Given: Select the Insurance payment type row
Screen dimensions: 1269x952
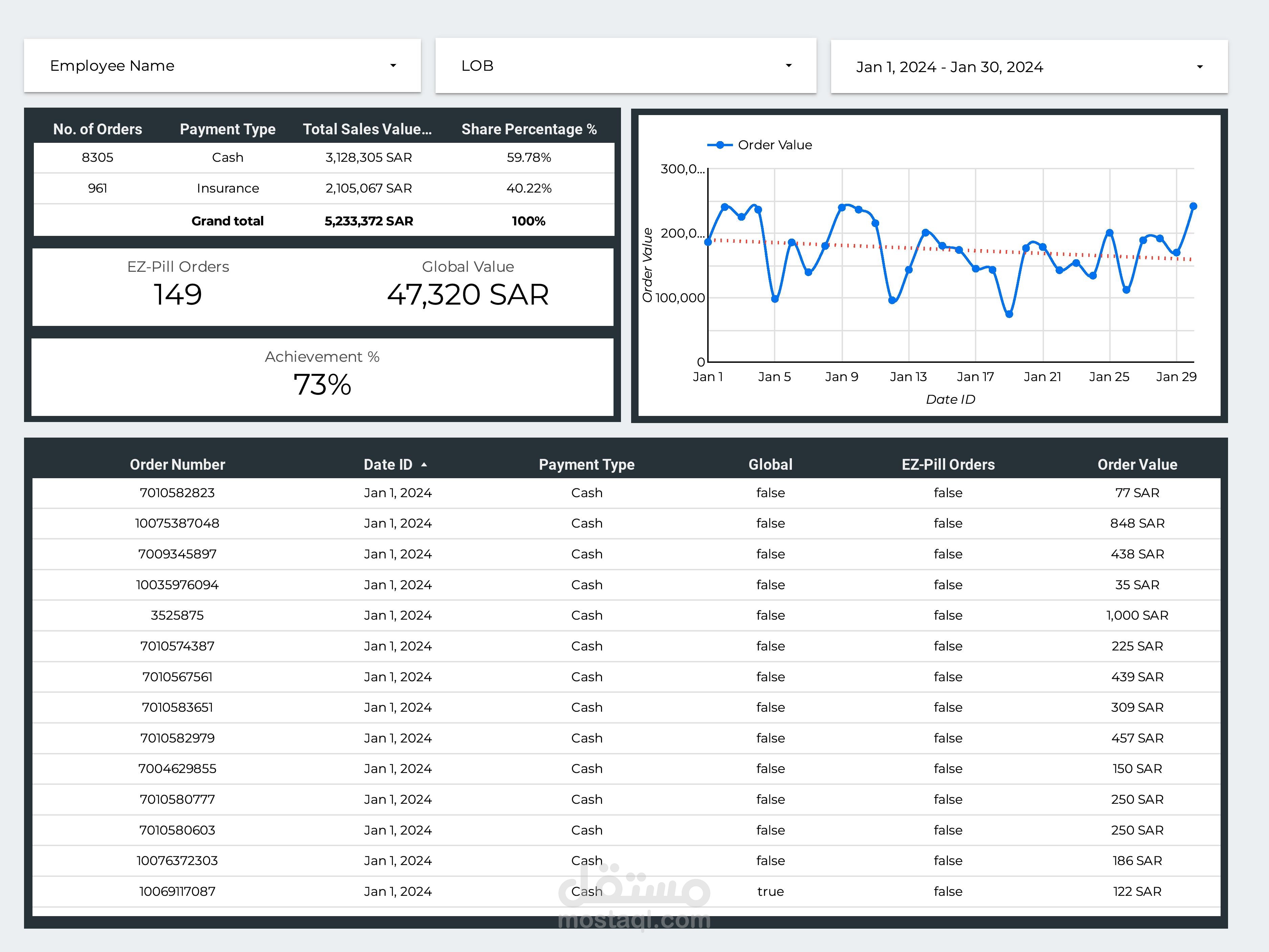Looking at the screenshot, I should (324, 188).
